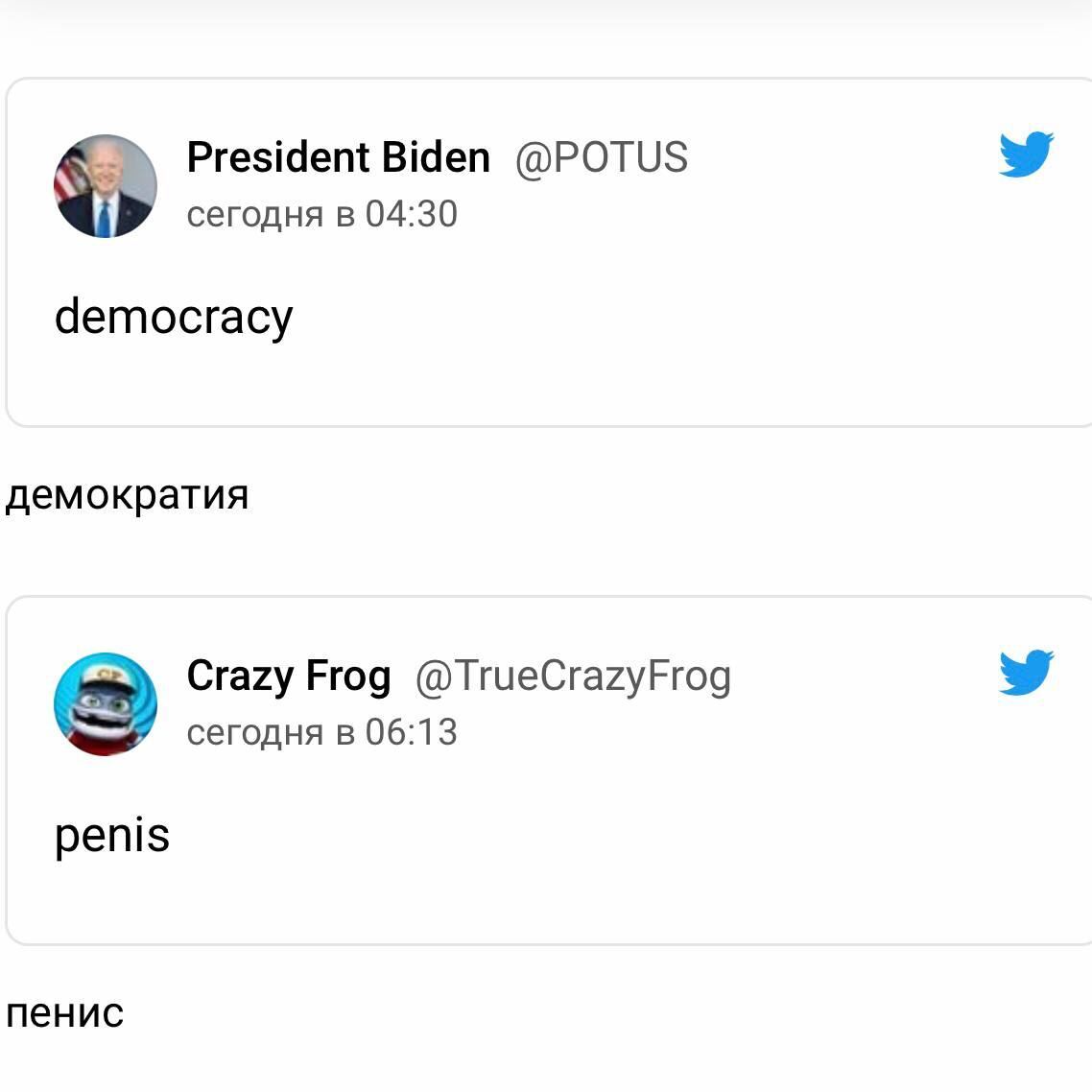The height and width of the screenshot is (1092, 1092).
Task: Click the word 'сегодня' in Biden's tweet date
Action: coord(254,214)
